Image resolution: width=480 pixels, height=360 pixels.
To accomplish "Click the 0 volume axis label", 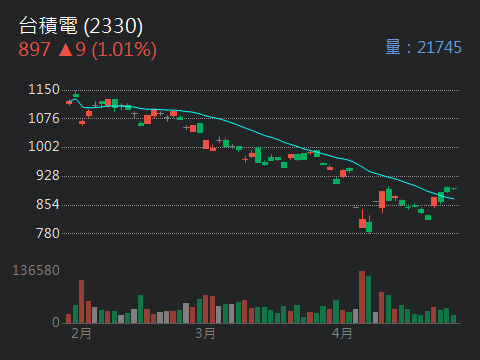I will [56, 322].
